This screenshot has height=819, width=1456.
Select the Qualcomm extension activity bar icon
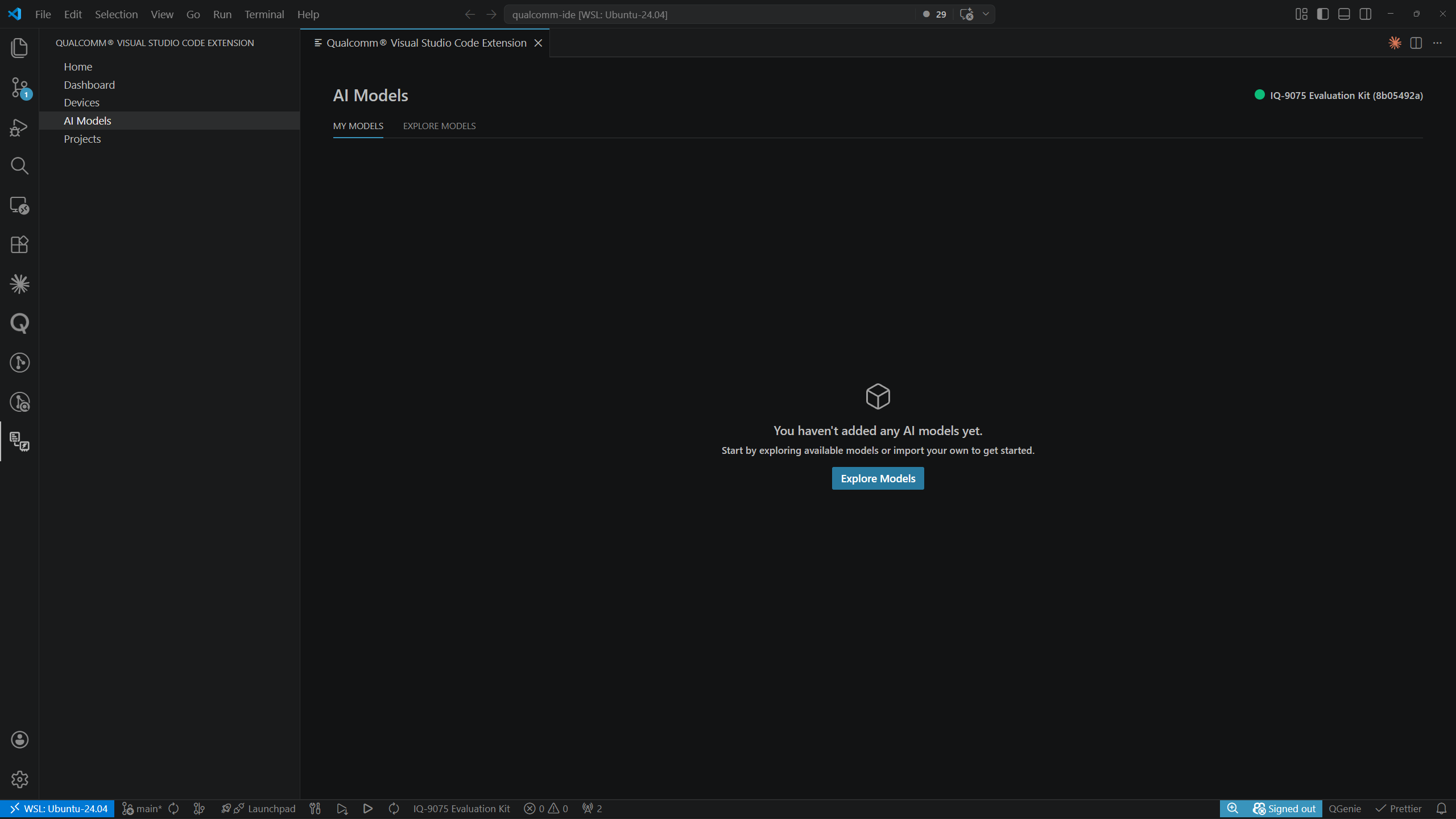click(19, 441)
